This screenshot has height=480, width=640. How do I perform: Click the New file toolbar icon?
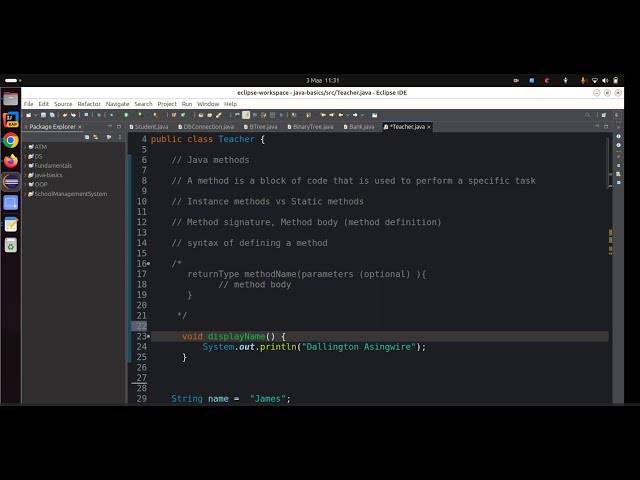pos(29,115)
